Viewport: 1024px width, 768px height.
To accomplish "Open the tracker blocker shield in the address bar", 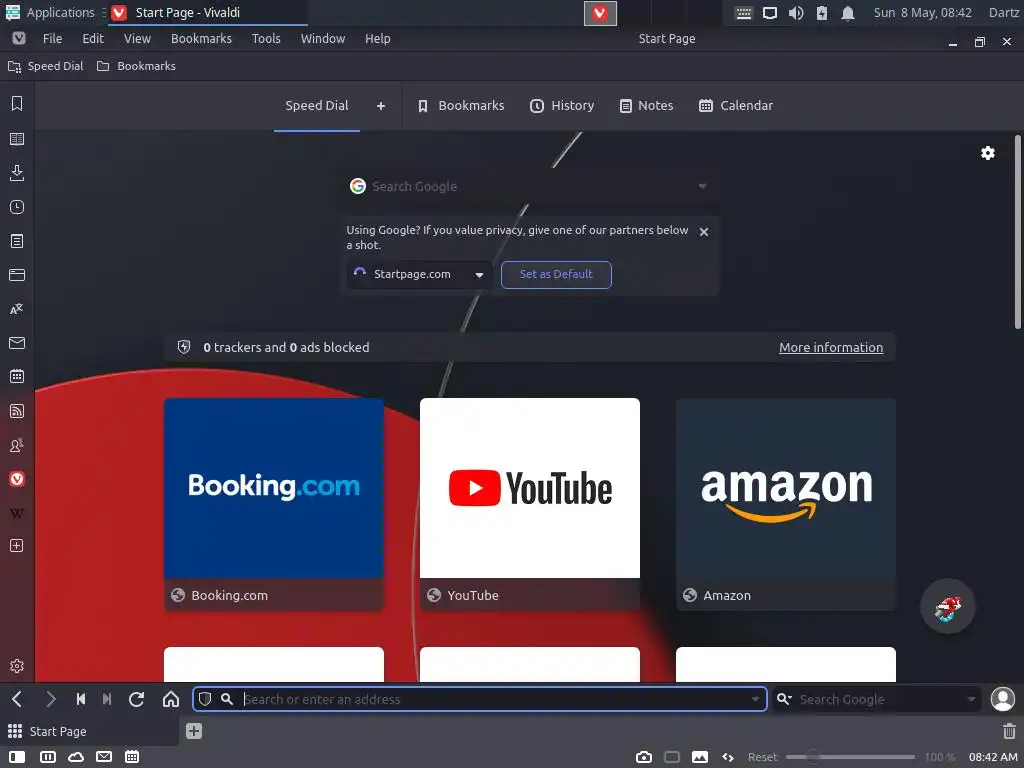I will click(x=205, y=699).
